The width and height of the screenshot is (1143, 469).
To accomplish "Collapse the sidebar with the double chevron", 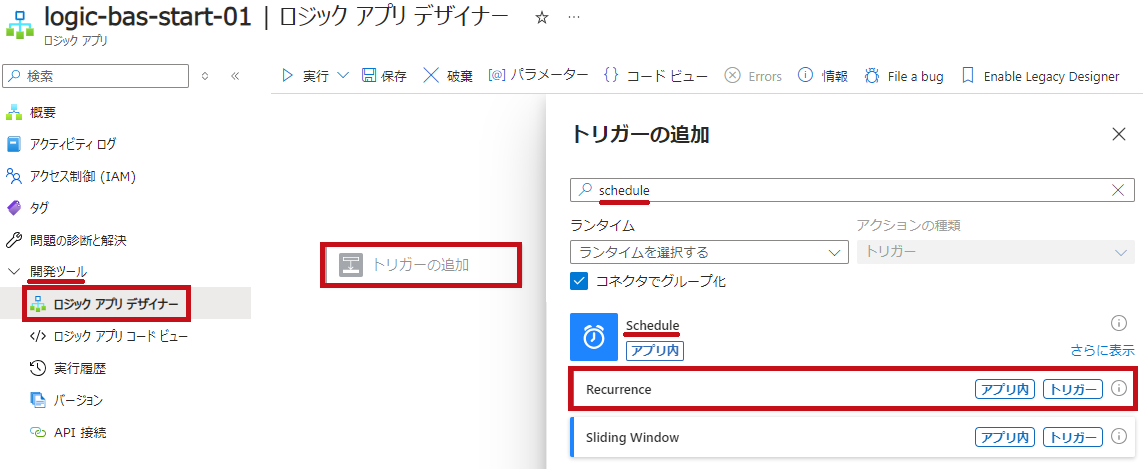I will coord(235,76).
